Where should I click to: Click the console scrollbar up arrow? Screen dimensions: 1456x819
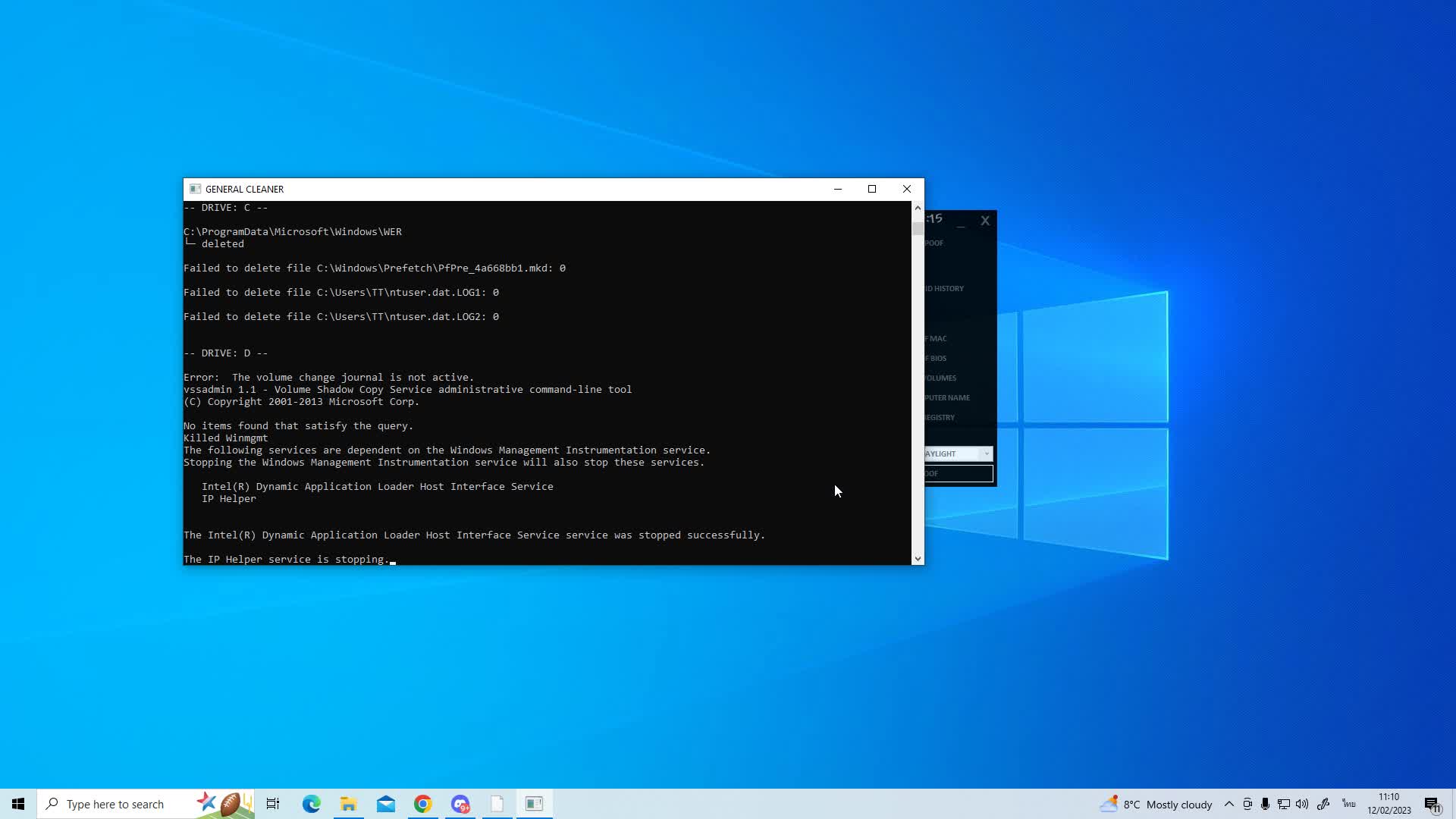(x=918, y=208)
